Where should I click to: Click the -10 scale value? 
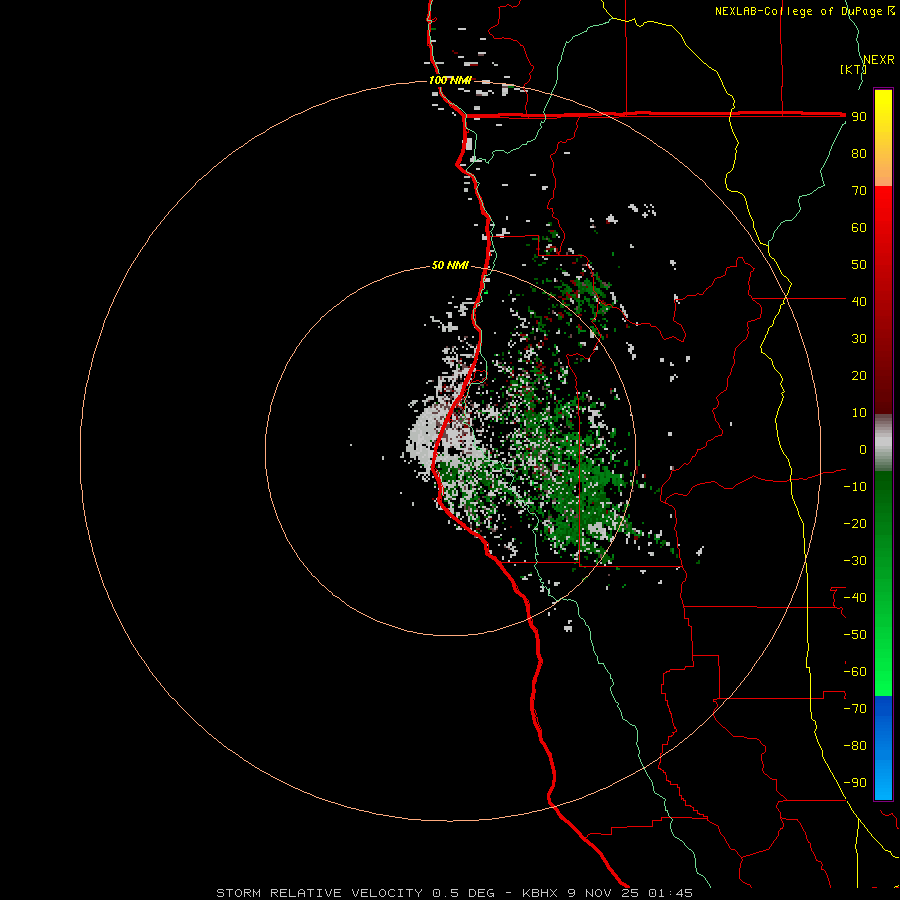click(x=855, y=487)
